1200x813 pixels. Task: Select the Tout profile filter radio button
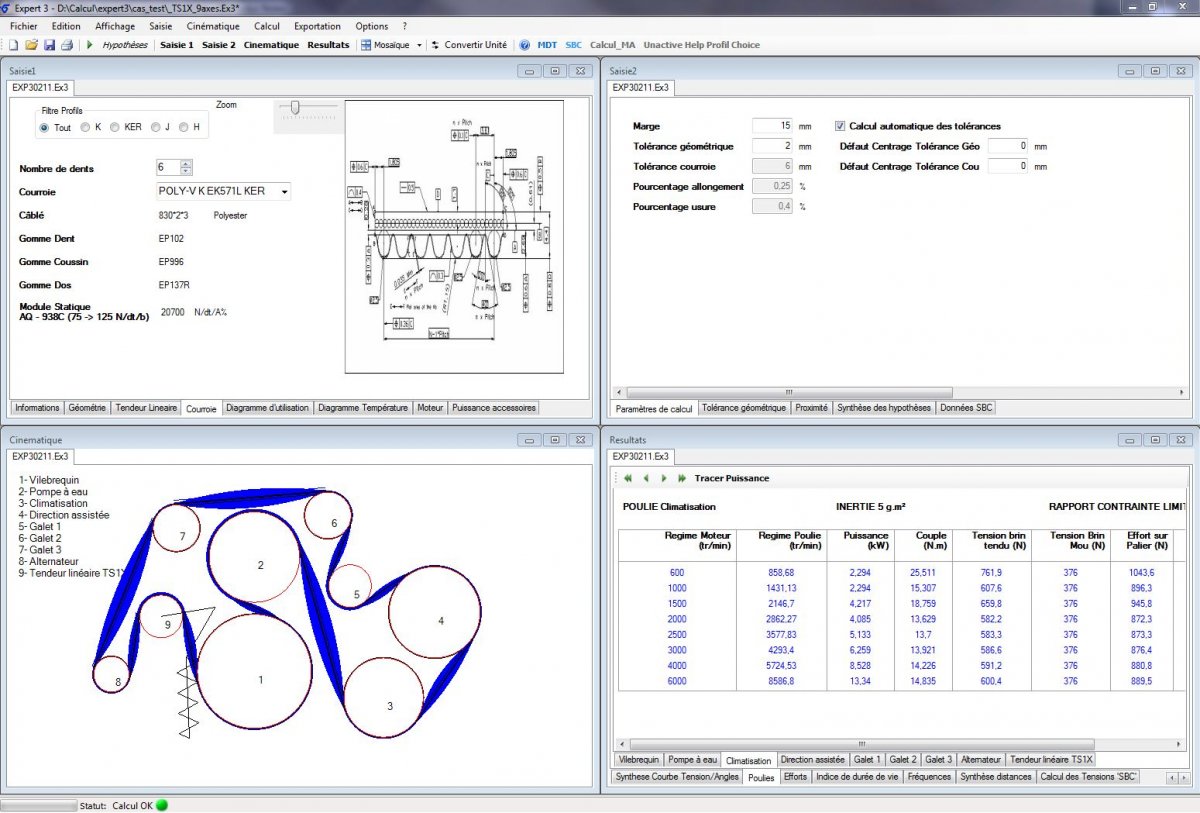coord(44,128)
